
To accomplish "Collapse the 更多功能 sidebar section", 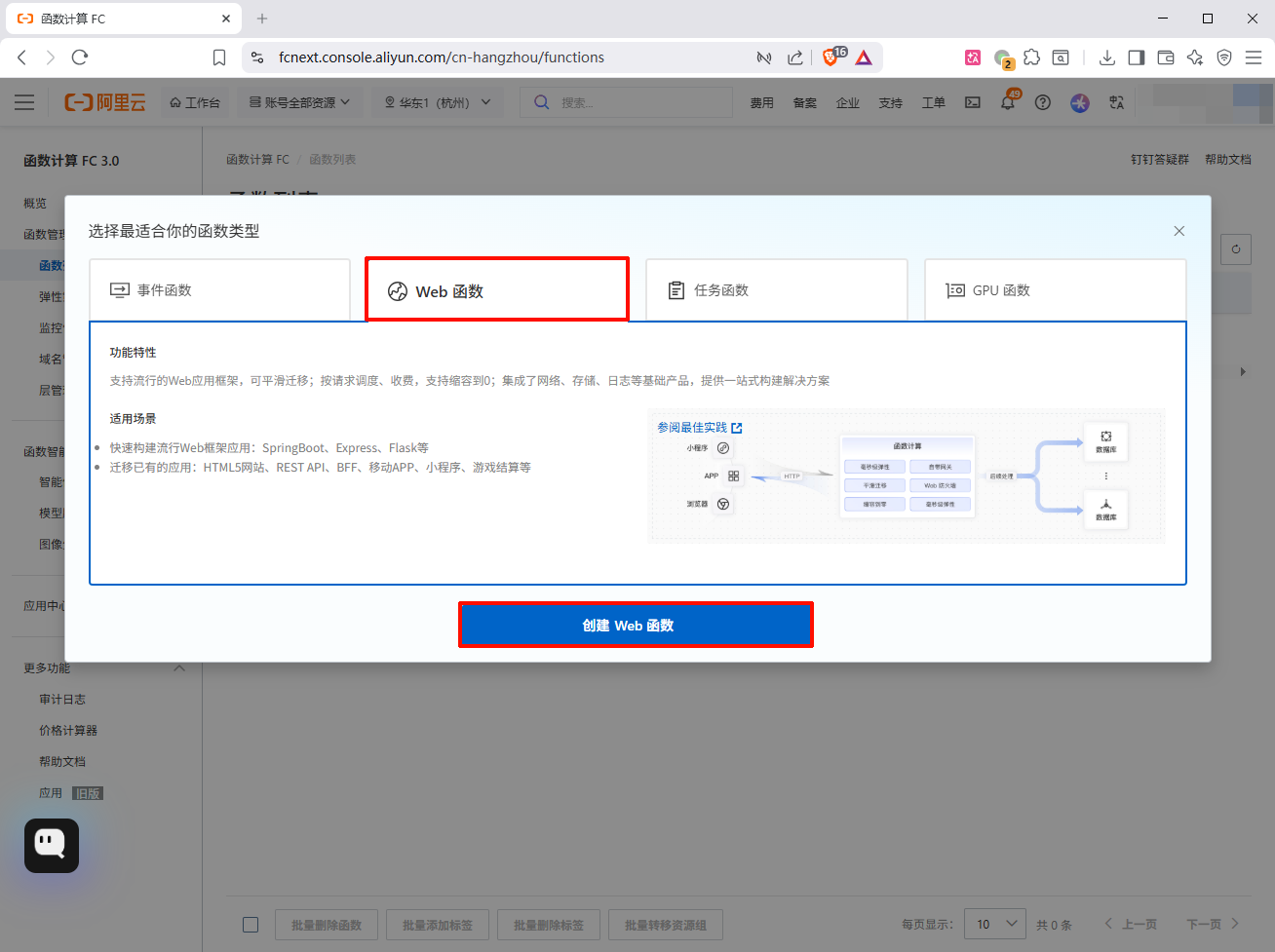I will click(179, 668).
